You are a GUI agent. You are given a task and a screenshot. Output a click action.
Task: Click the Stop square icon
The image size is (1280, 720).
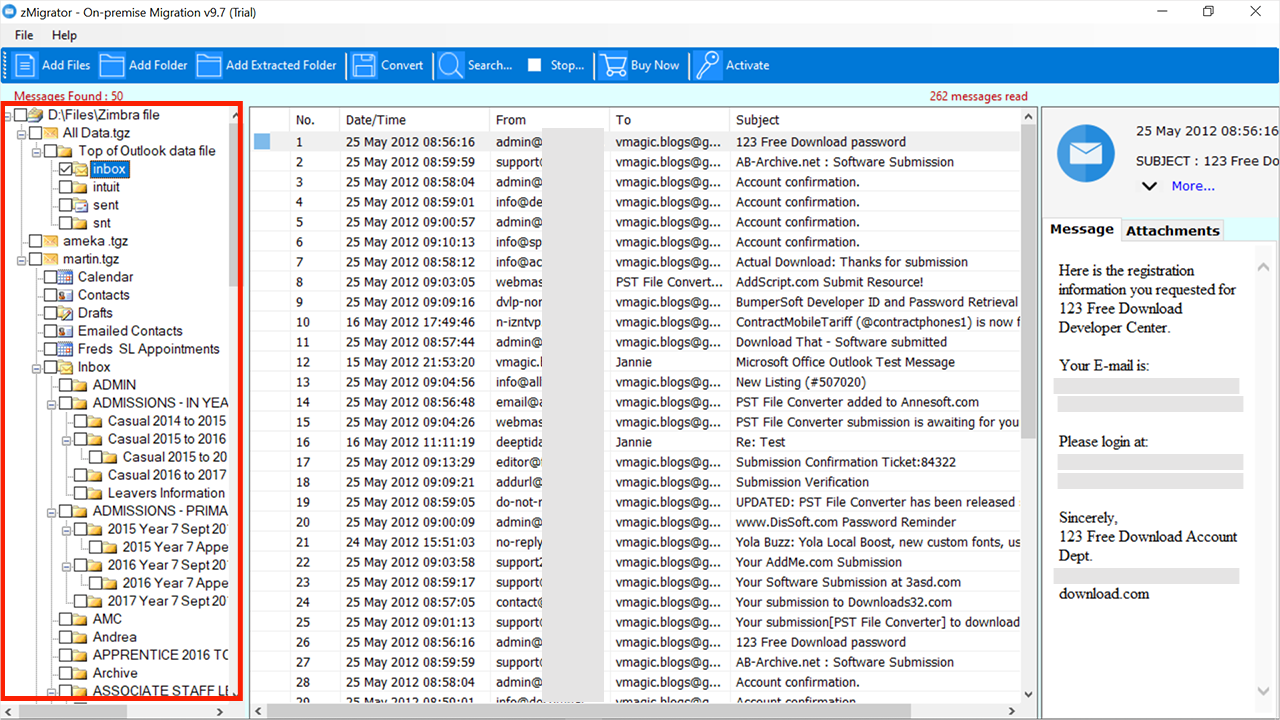pos(535,65)
